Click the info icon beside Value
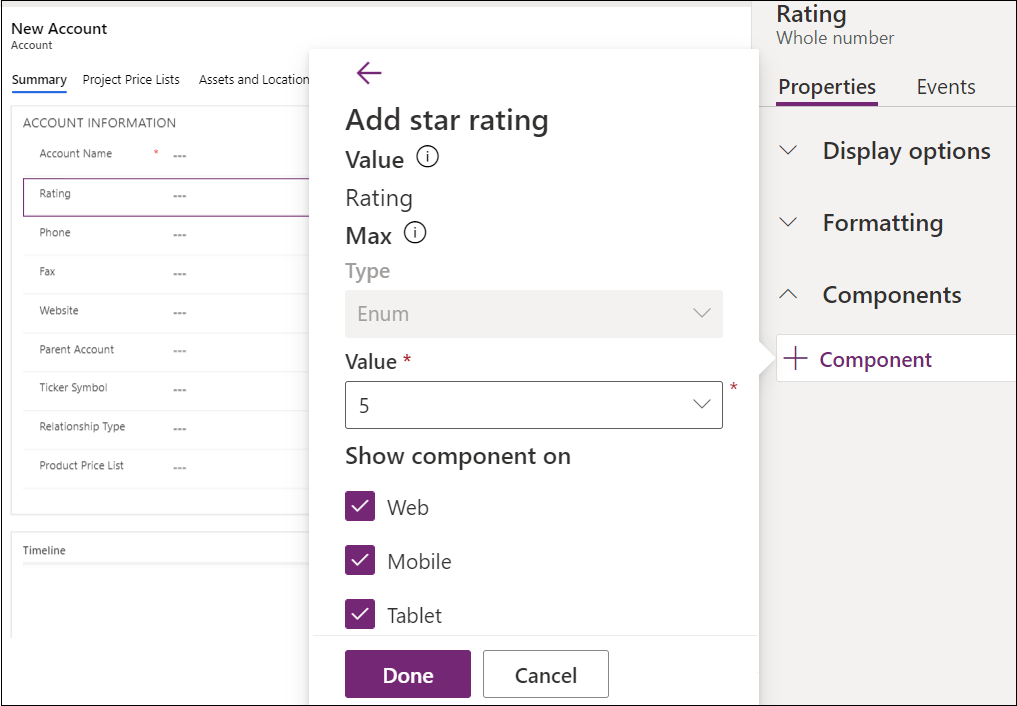This screenshot has width=1017, height=706. click(x=427, y=158)
